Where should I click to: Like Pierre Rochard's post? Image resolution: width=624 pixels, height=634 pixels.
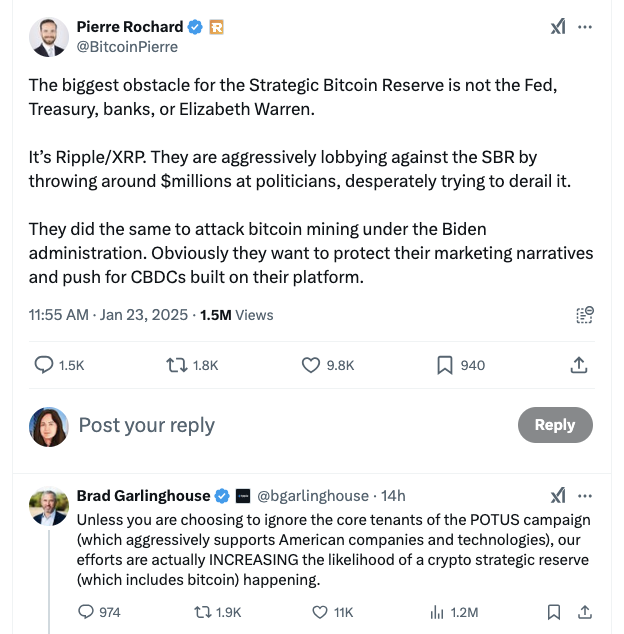click(x=311, y=365)
